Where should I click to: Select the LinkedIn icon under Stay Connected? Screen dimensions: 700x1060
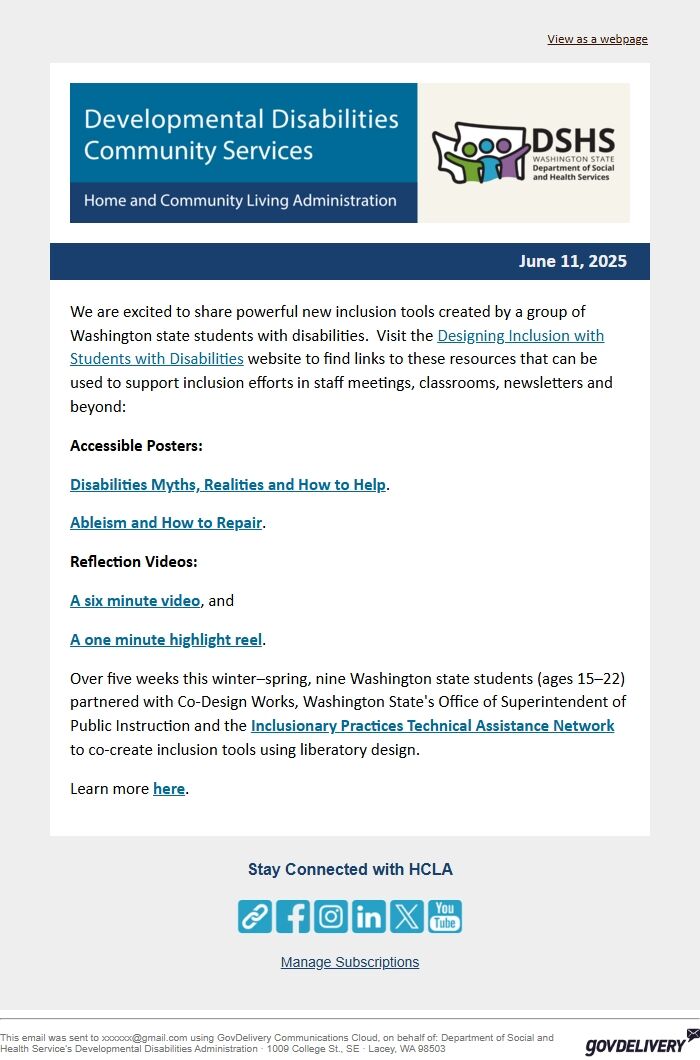coord(368,916)
